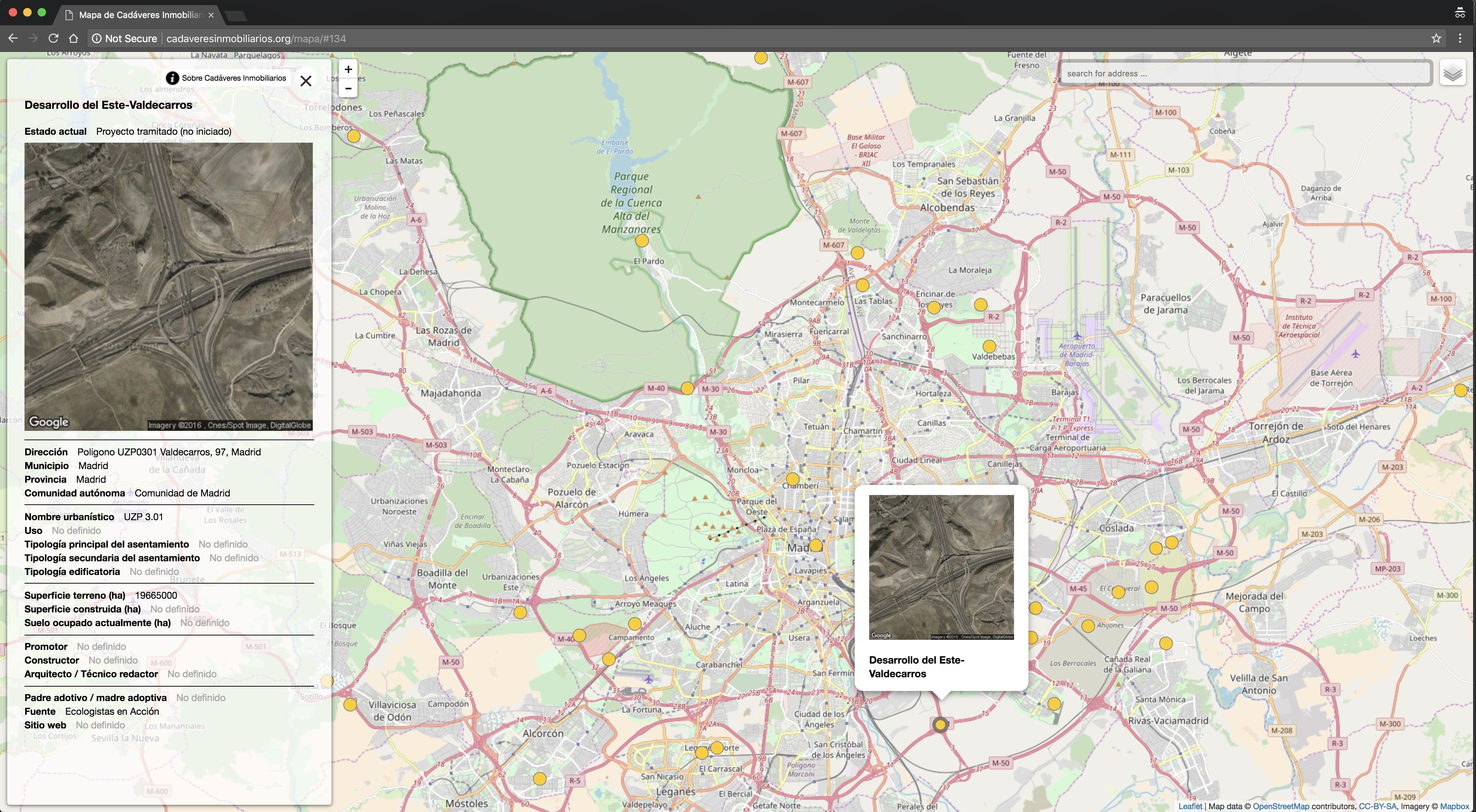
Task: Open the Leaflet attribution link
Action: (x=1190, y=806)
